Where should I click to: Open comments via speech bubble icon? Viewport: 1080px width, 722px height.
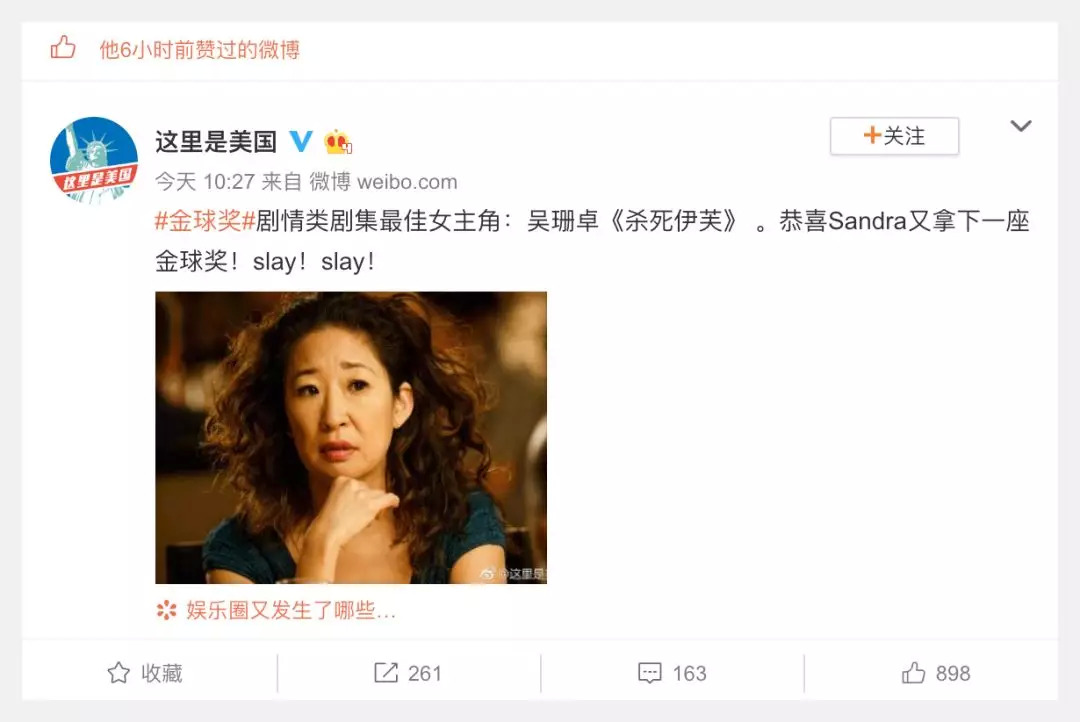(650, 672)
